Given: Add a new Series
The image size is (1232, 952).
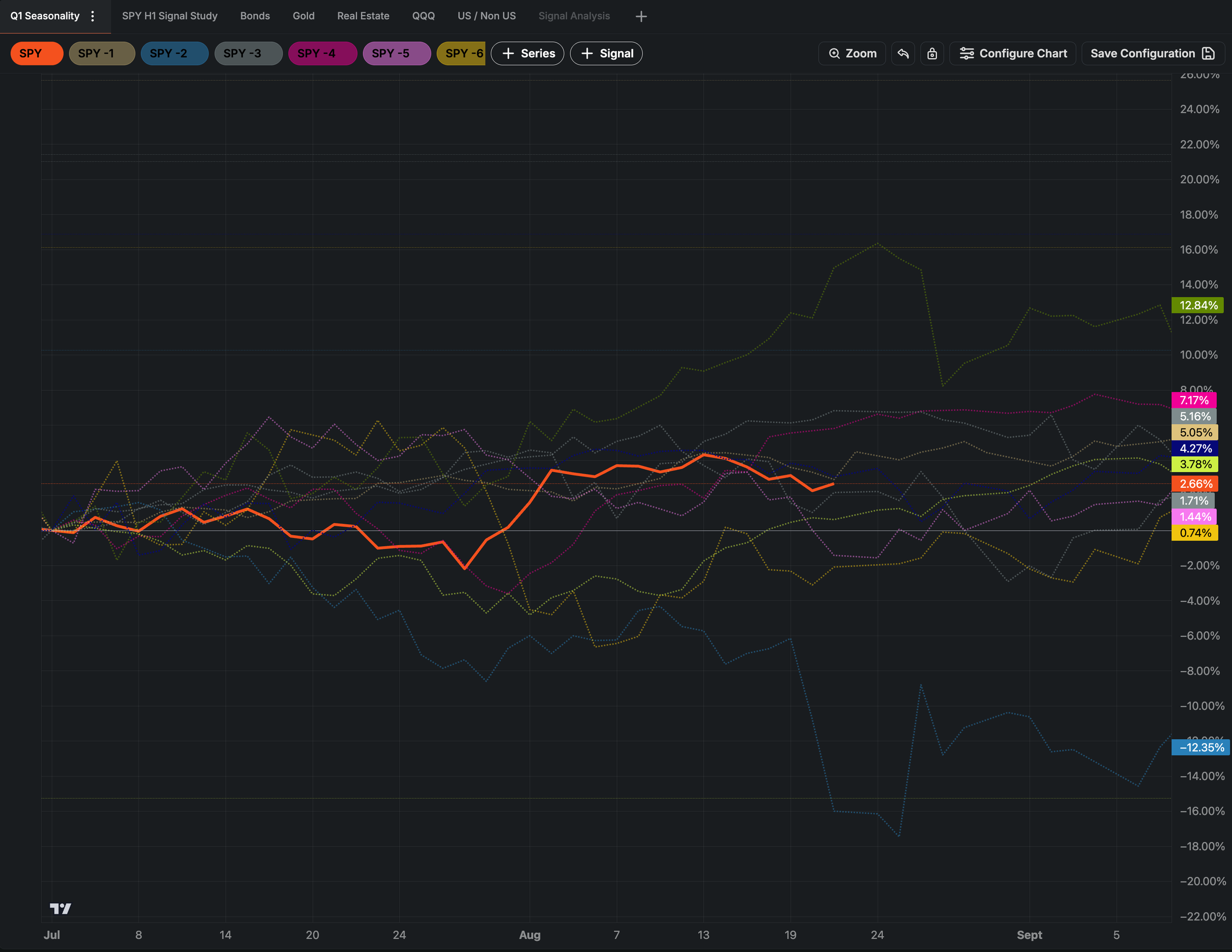Looking at the screenshot, I should 527,54.
